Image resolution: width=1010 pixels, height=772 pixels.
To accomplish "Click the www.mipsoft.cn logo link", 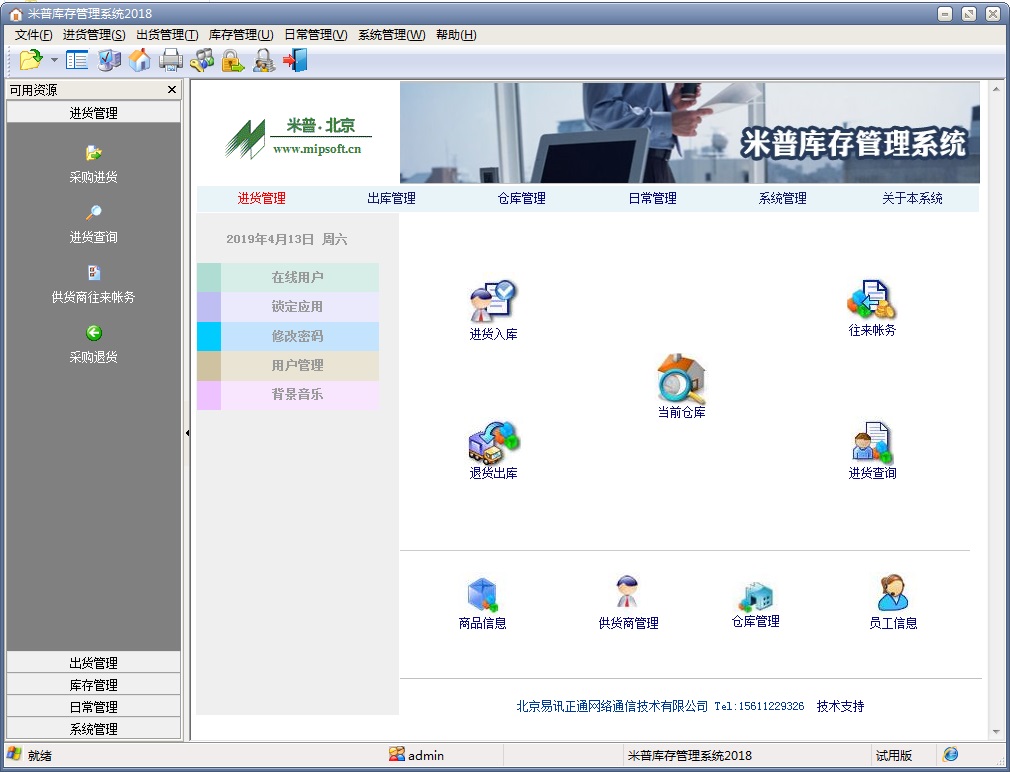I will (x=317, y=149).
